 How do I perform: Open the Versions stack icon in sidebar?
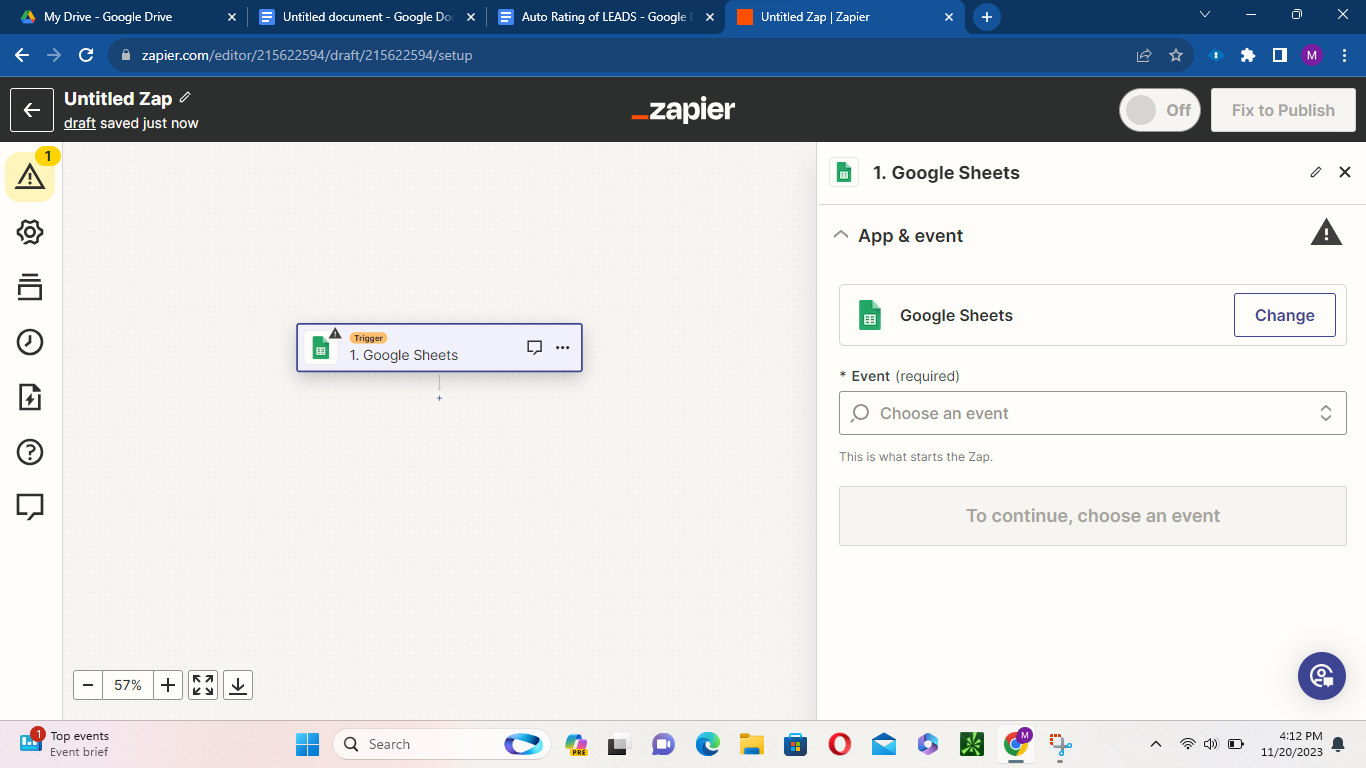[30, 287]
